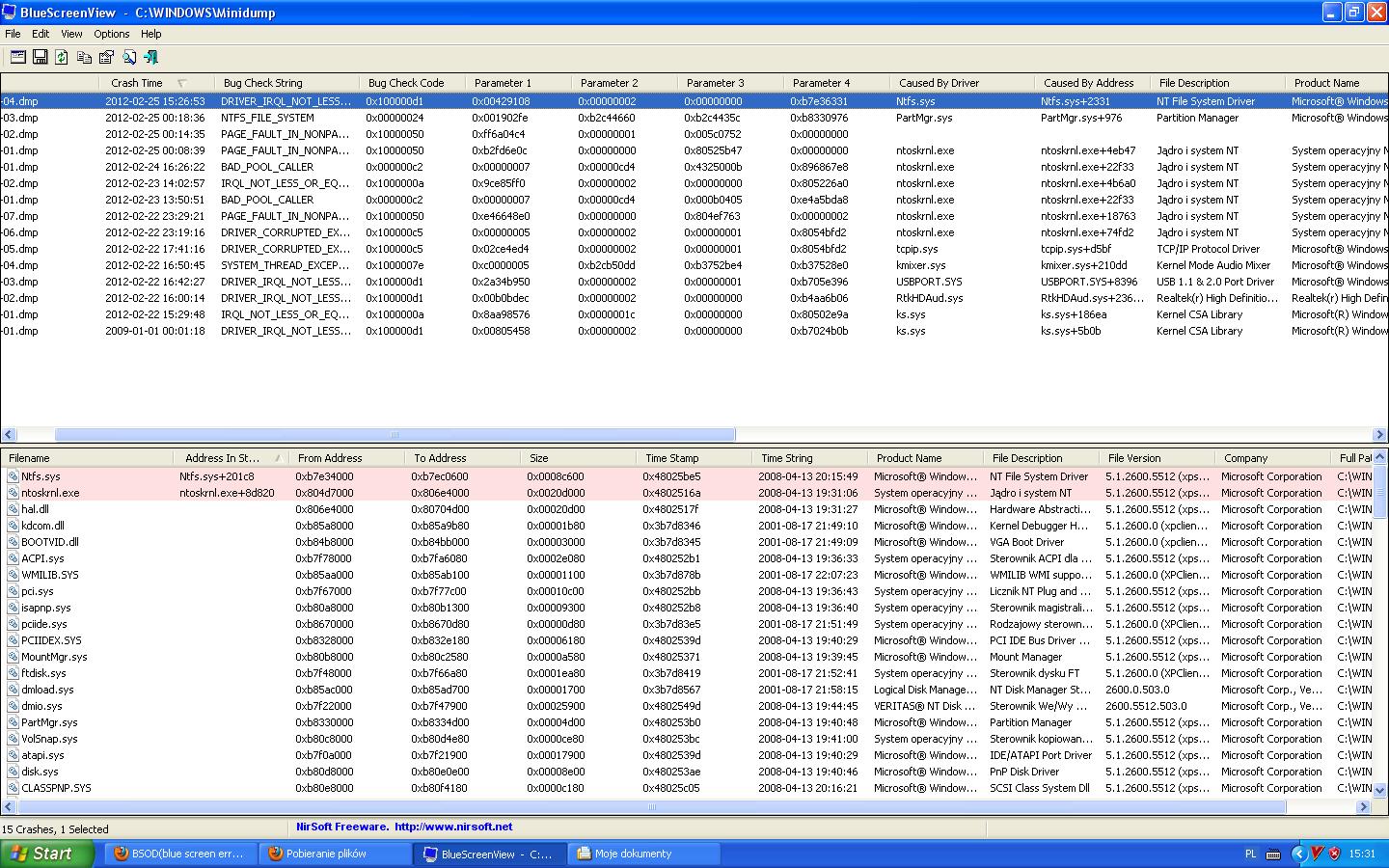Screen dimensions: 1389x868
Task: Click the taskbar clock showing 15:31
Action: click(x=1362, y=854)
